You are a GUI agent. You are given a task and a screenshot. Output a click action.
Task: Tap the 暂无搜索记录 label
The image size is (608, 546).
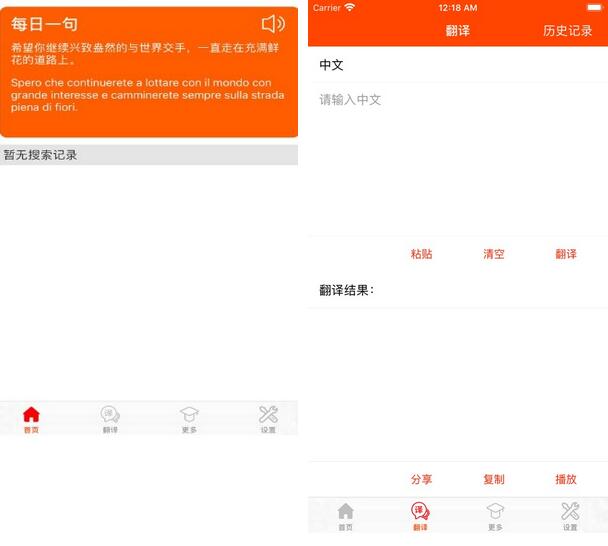[x=40, y=155]
